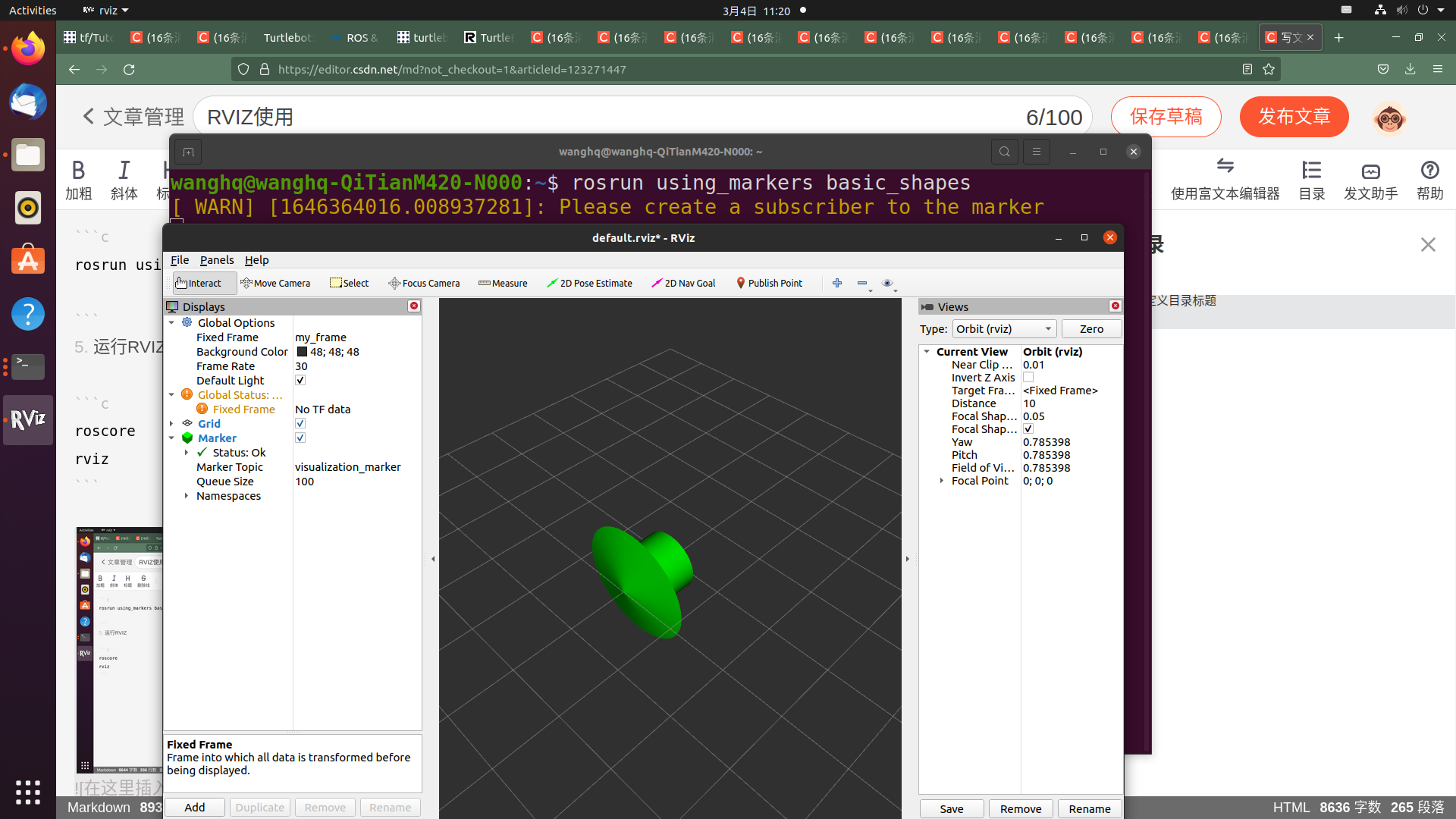The height and width of the screenshot is (819, 1456).
Task: Select the Publish Point tool
Action: pyautogui.click(x=769, y=283)
